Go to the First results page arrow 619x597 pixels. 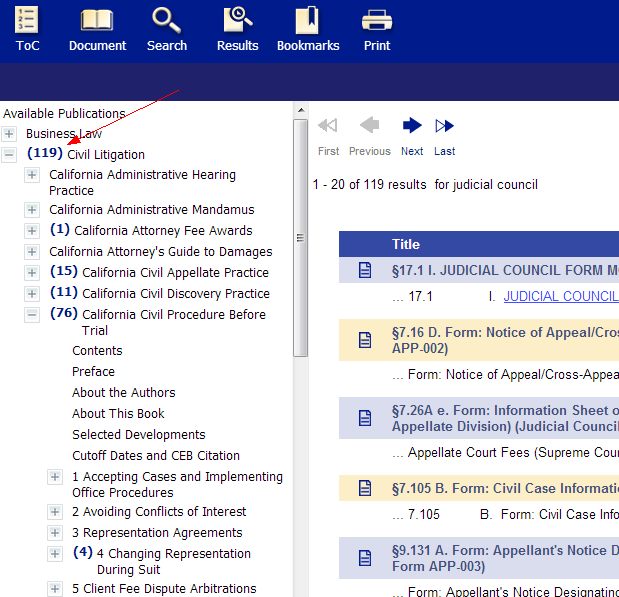(x=328, y=126)
